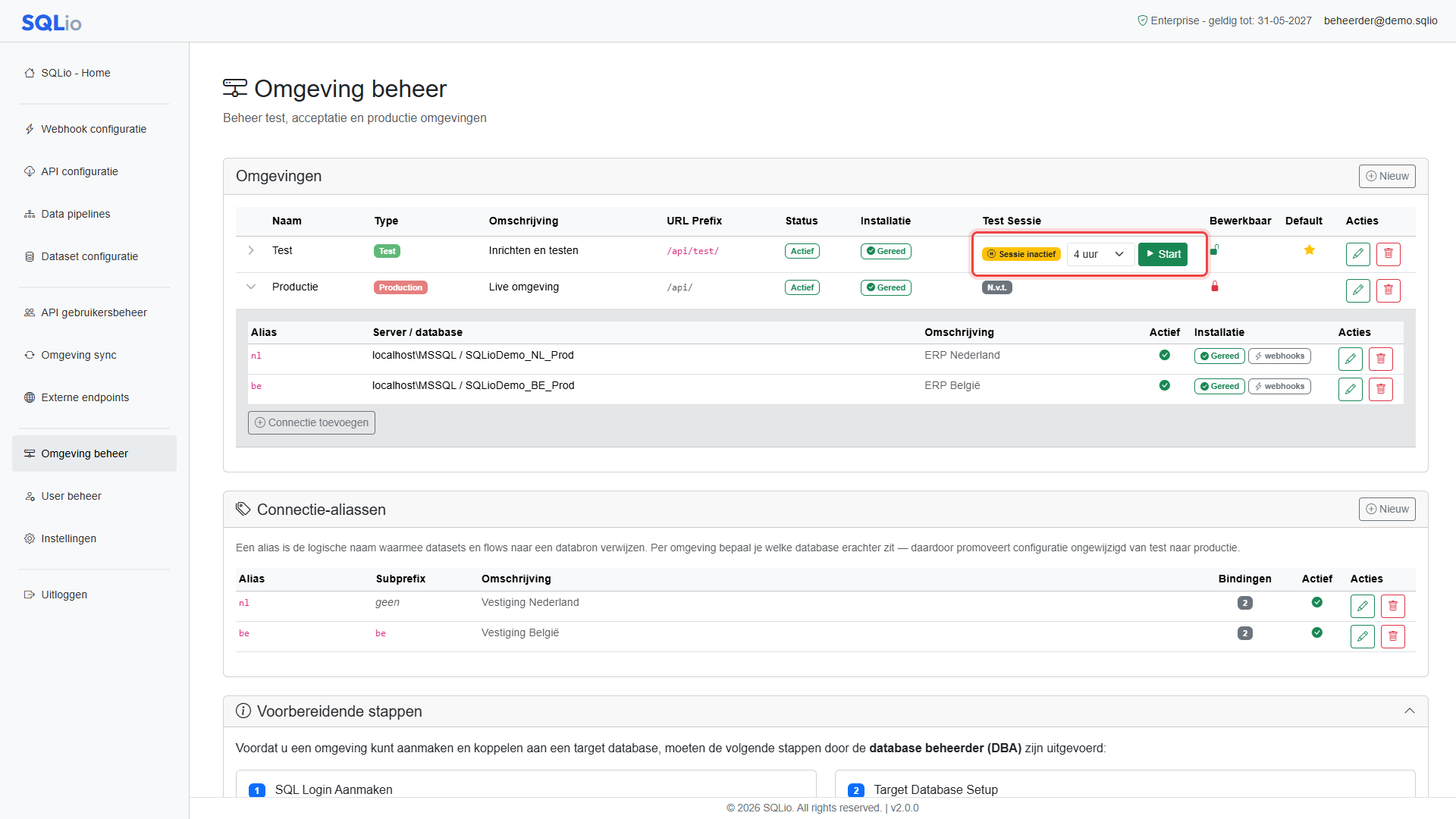Click webhooks badge for SQLioDemo_BE_Prod
The height and width of the screenshot is (819, 1456).
[1279, 386]
